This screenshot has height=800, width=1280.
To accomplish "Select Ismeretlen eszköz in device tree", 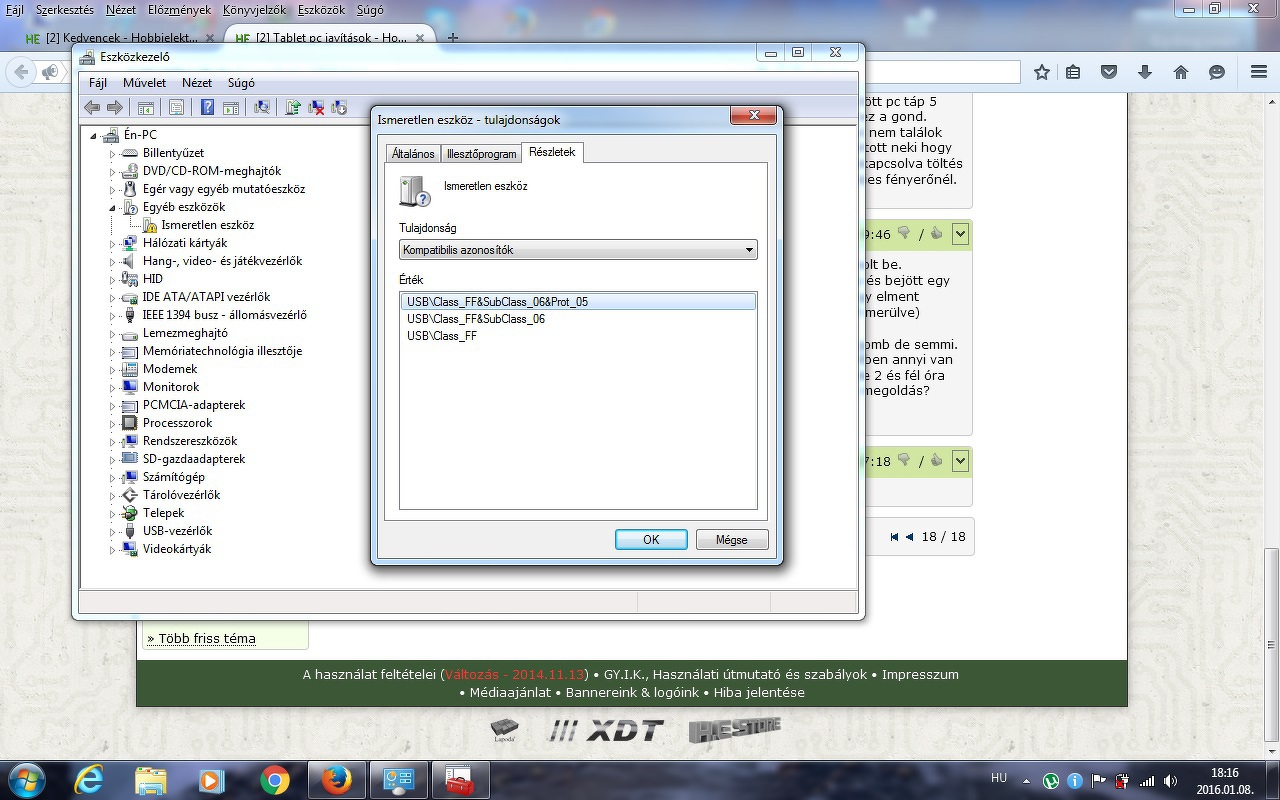I will tap(208, 225).
